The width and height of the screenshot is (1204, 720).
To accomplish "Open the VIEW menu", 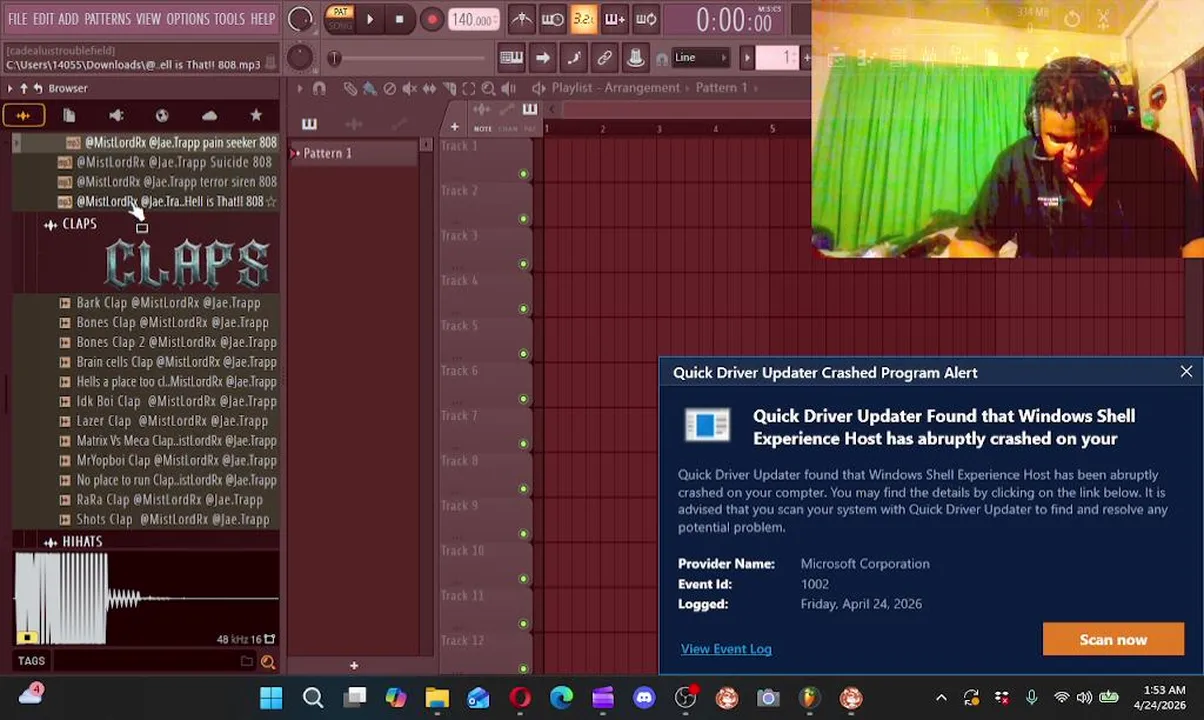I will (148, 19).
